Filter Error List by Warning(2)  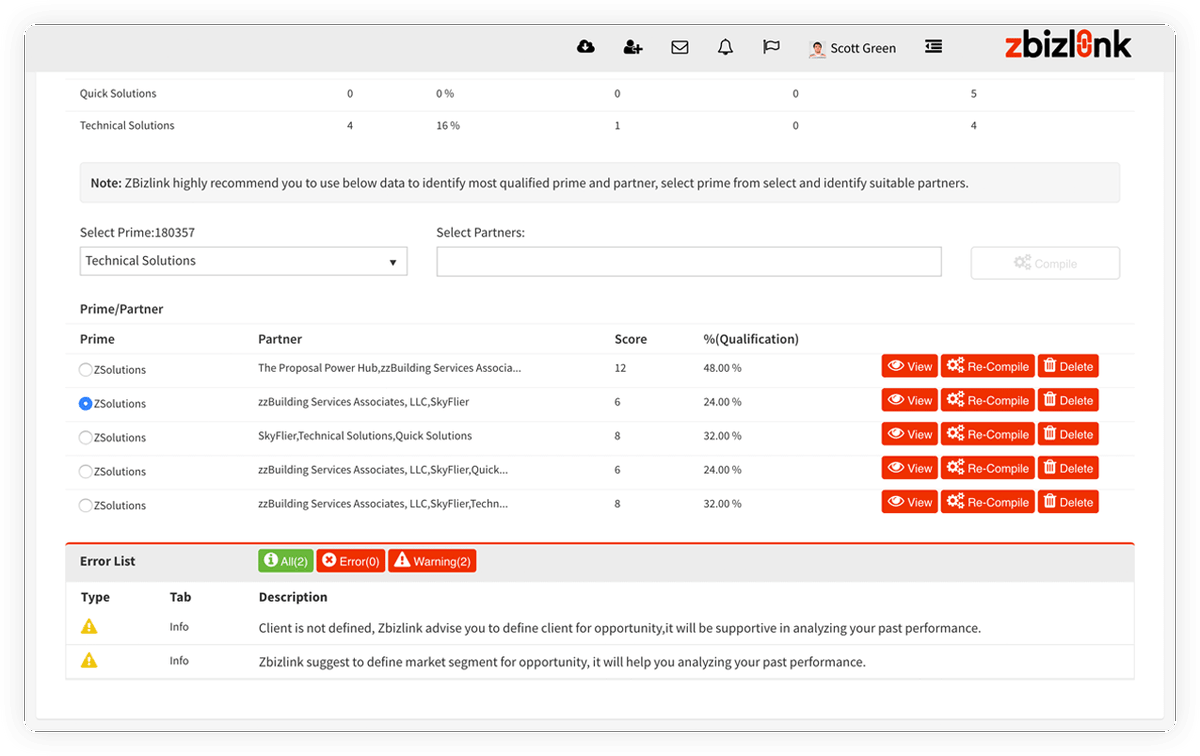coord(432,561)
